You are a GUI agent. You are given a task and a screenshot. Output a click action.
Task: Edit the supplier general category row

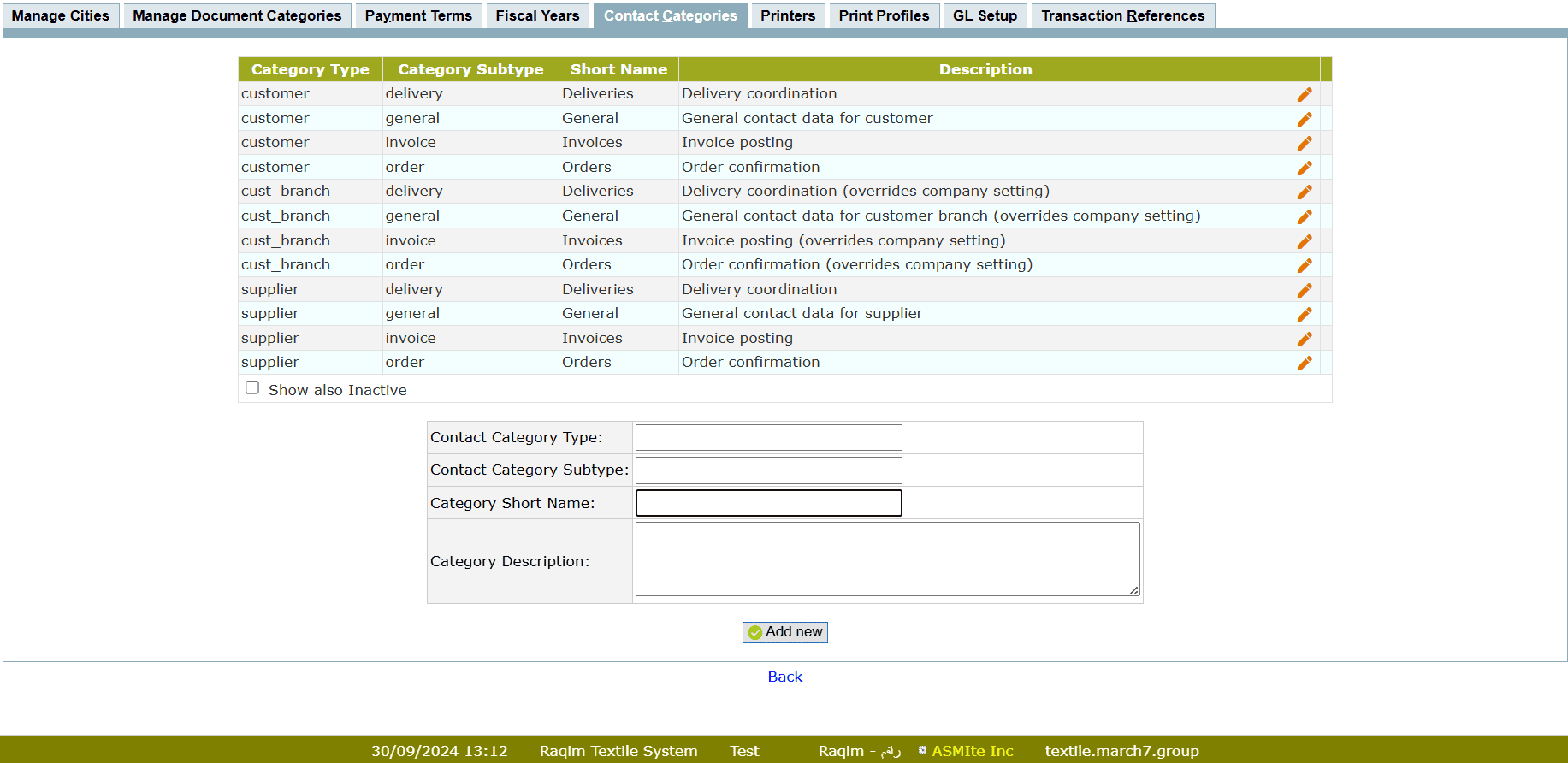point(1304,314)
